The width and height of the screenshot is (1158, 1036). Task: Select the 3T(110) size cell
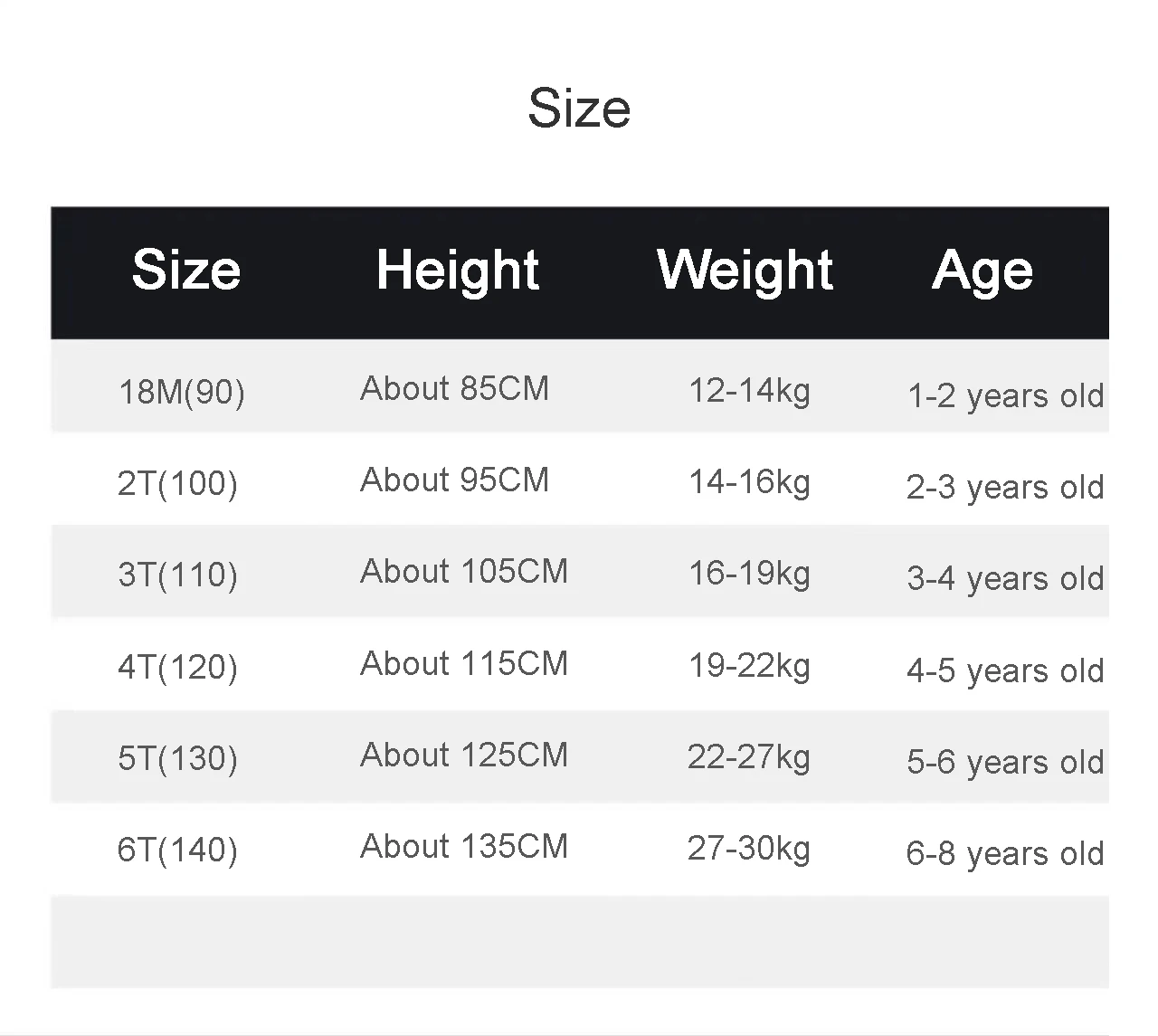pyautogui.click(x=177, y=575)
